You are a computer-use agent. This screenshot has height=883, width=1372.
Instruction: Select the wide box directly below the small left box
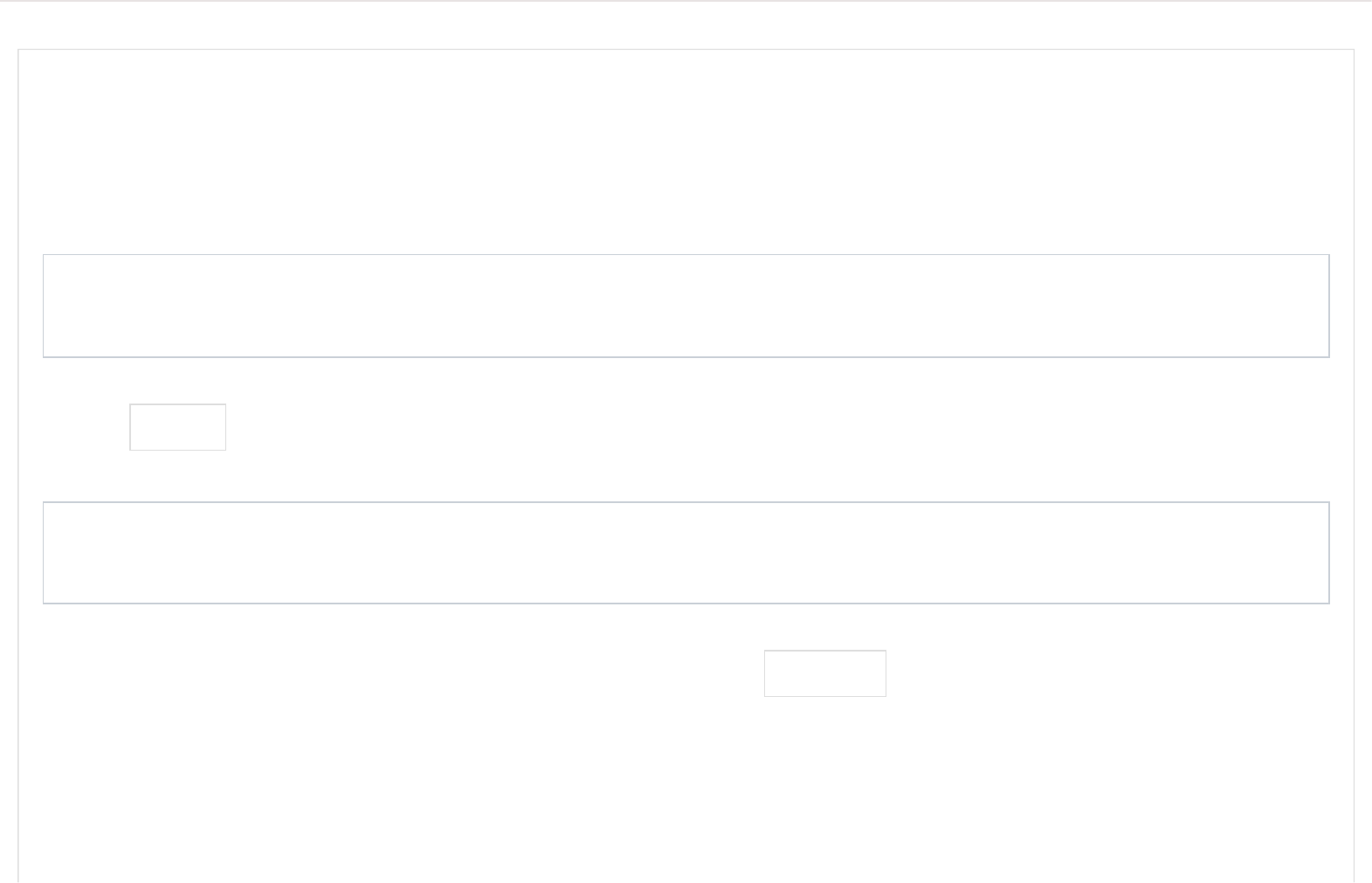pos(686,552)
